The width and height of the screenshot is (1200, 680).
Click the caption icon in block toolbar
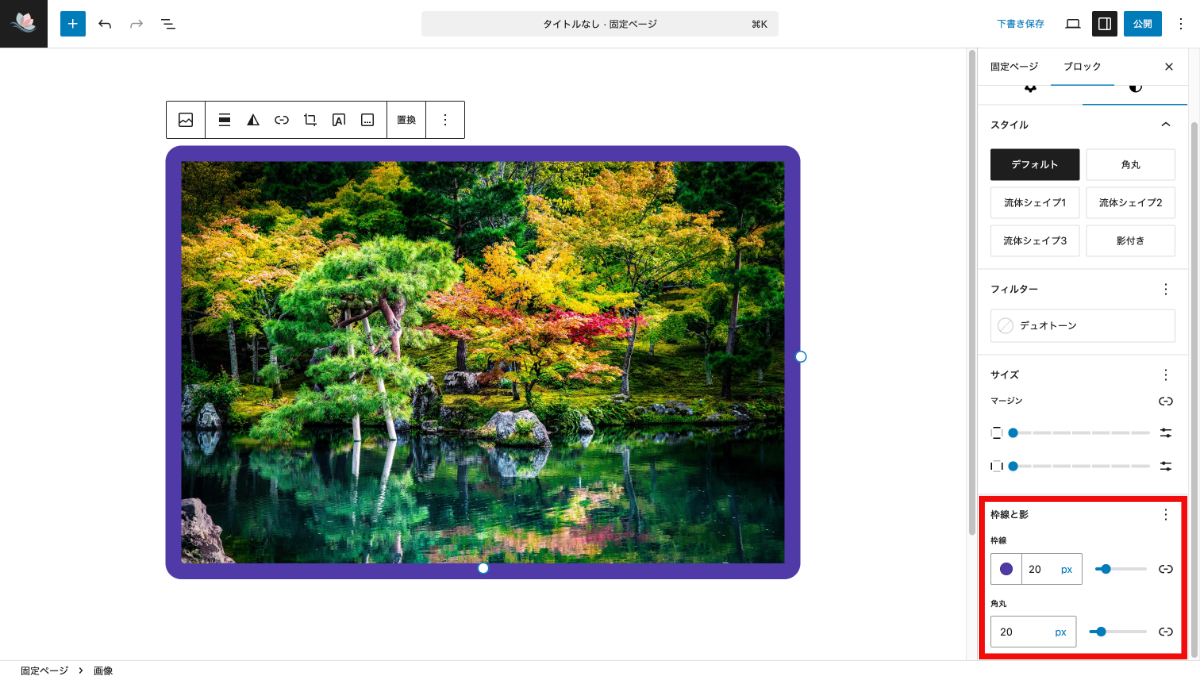(367, 120)
